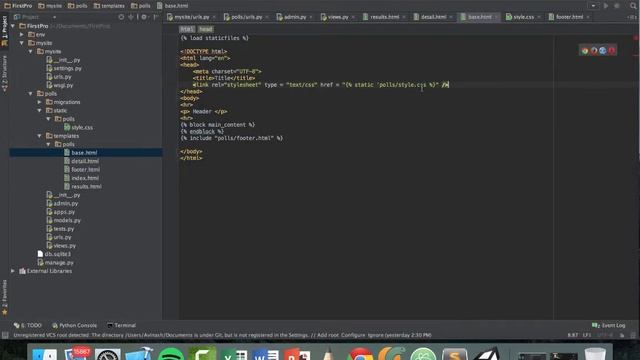Select db.sqlite3 in project tree

pyautogui.click(x=54, y=254)
